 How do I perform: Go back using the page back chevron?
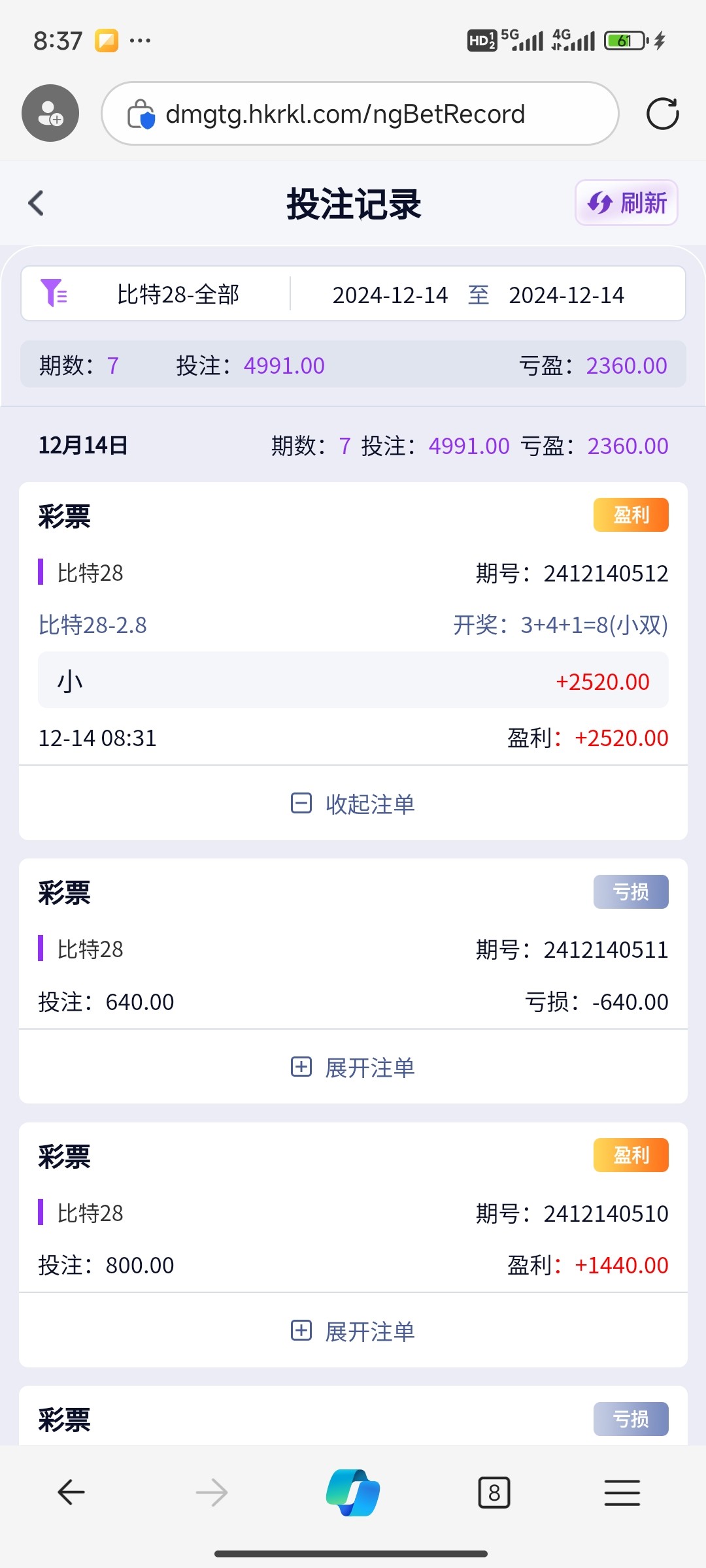(37, 203)
